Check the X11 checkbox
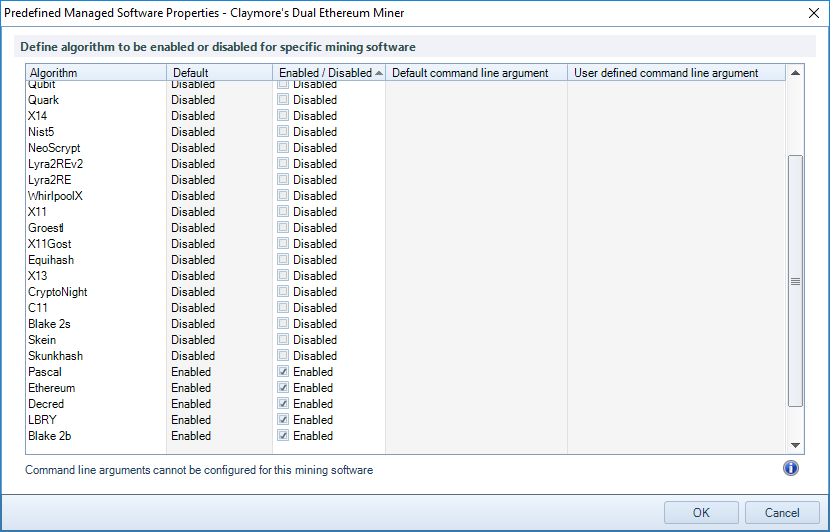836x532 pixels. pos(283,212)
